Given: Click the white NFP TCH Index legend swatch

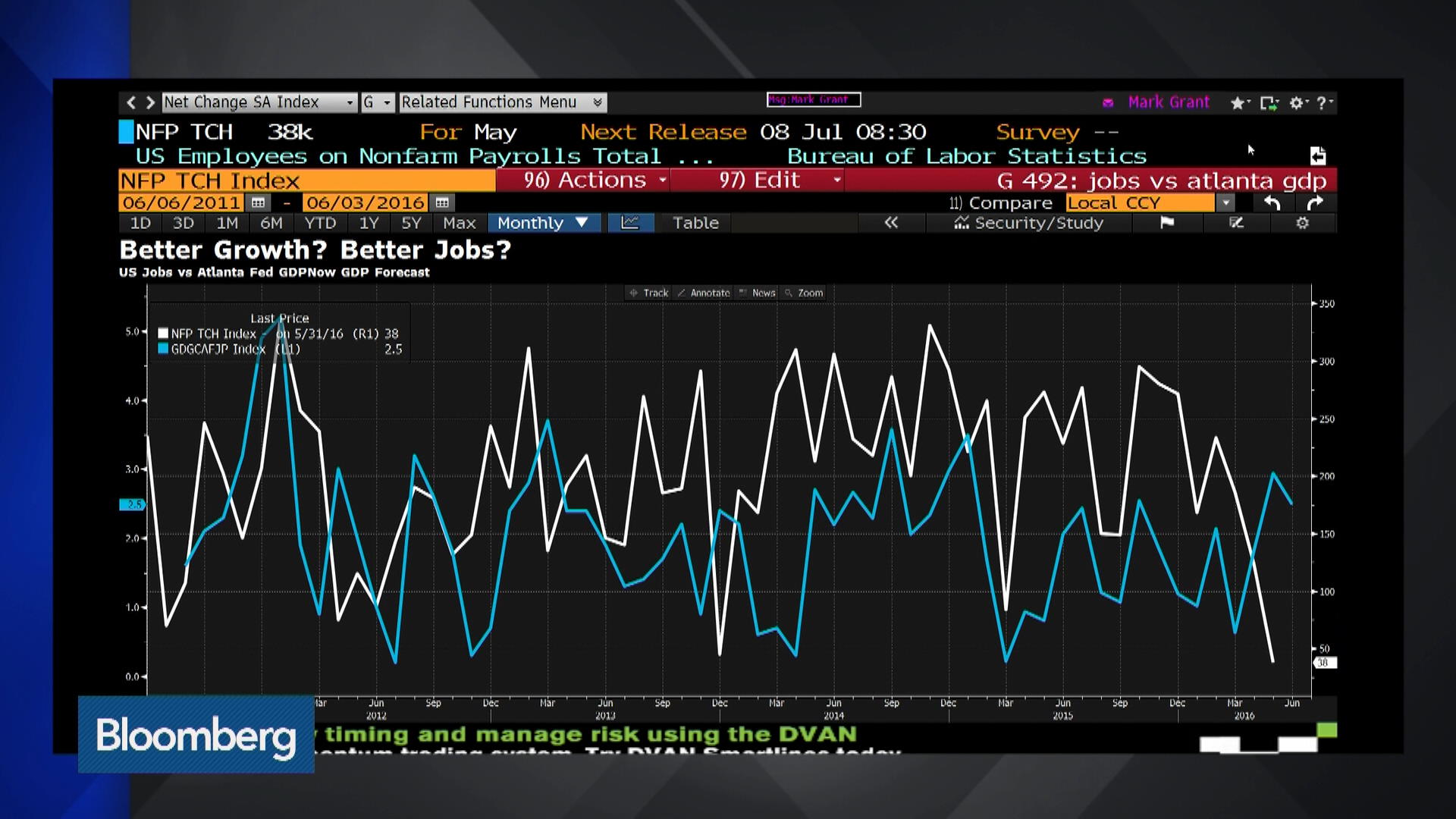Looking at the screenshot, I should point(162,333).
